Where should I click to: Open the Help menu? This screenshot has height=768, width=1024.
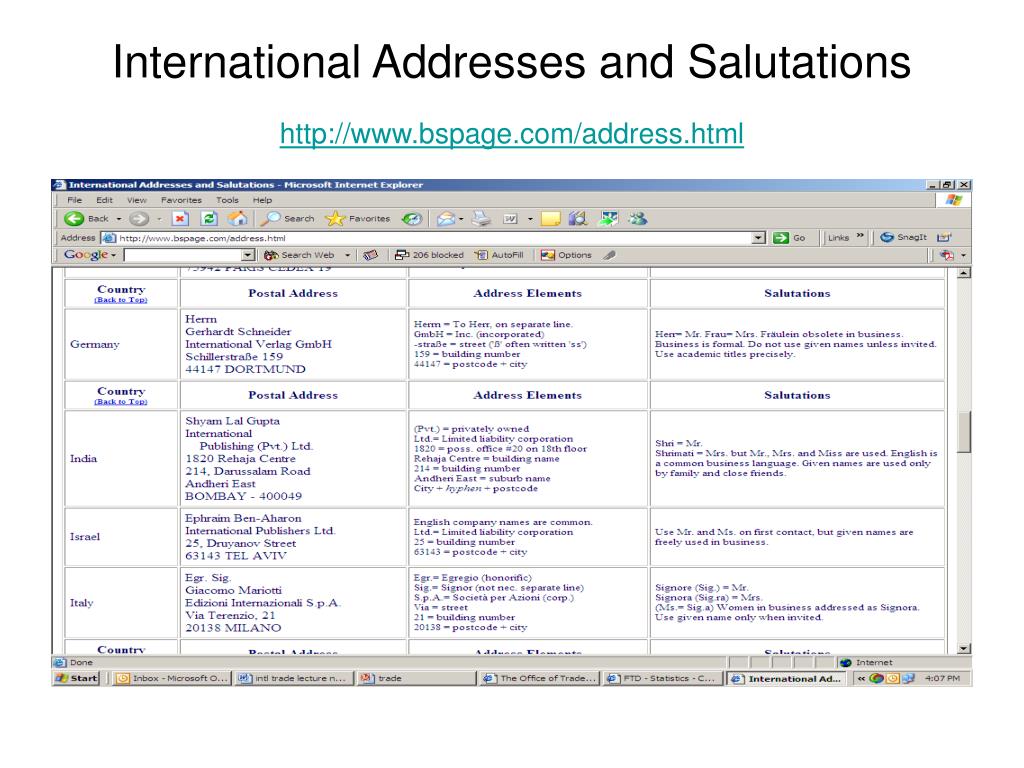262,200
